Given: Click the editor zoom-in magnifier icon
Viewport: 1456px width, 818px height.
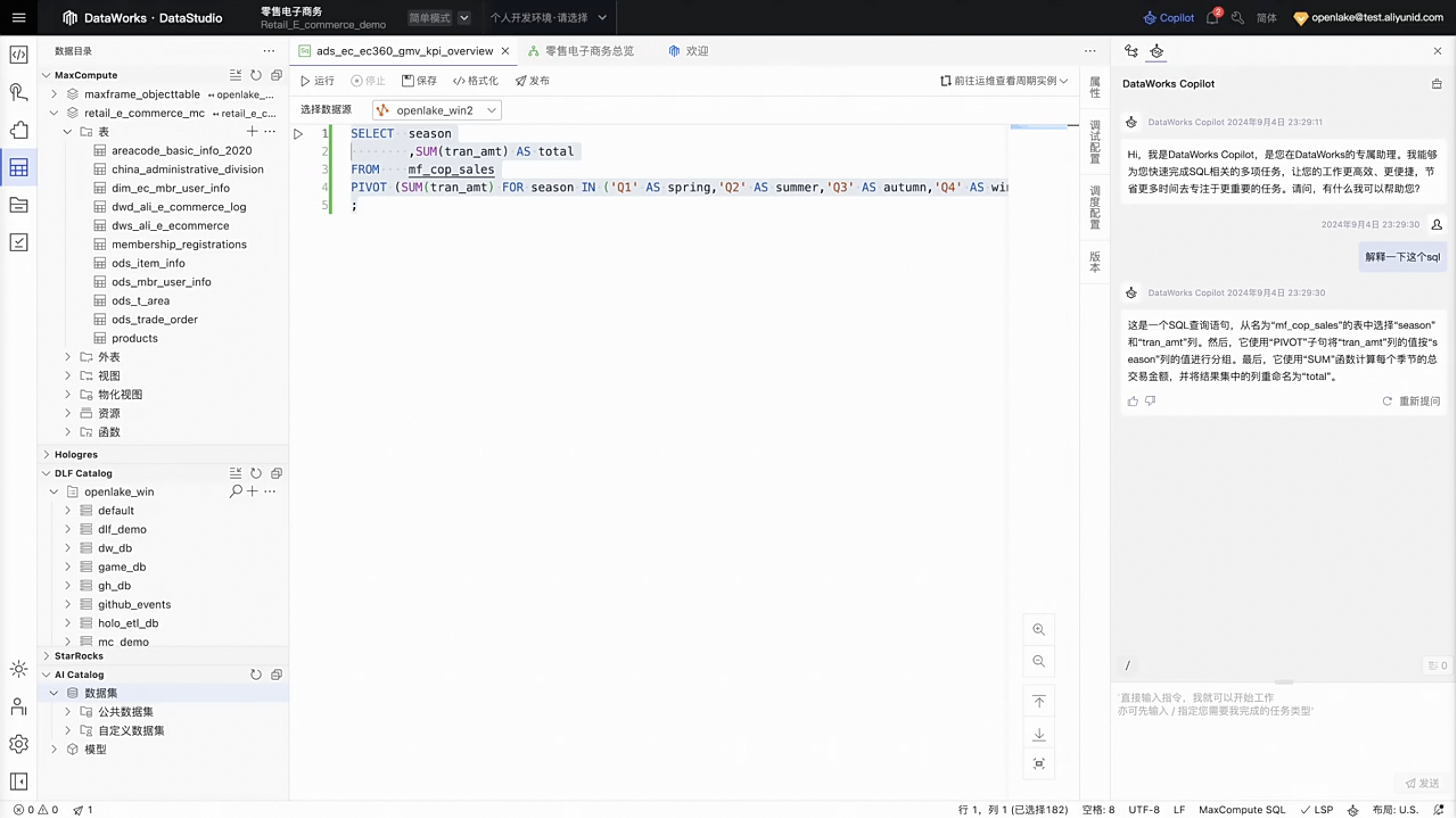Looking at the screenshot, I should point(1038,630).
